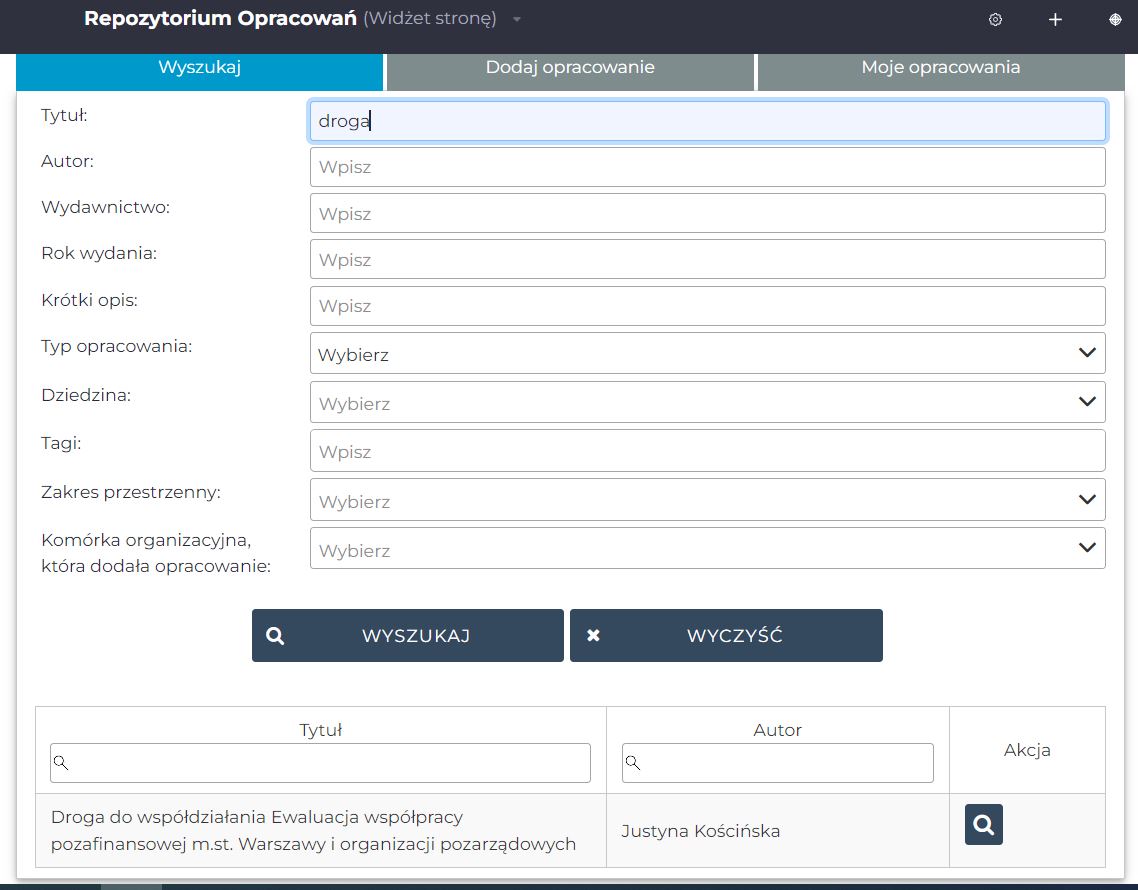Click the plus icon in header

pyautogui.click(x=1055, y=20)
